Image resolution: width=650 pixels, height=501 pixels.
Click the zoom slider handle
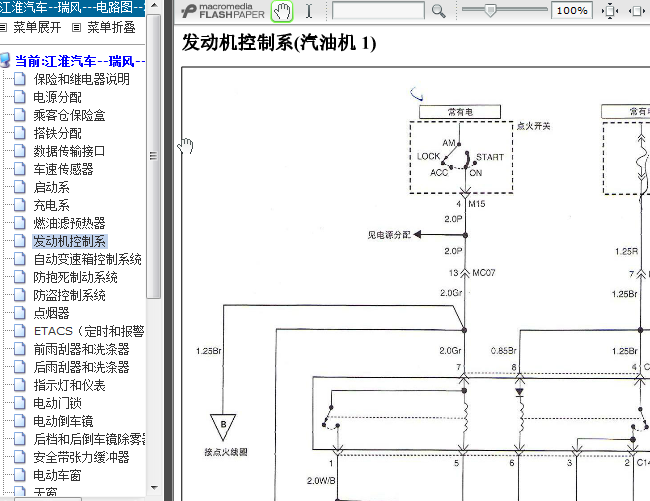(490, 11)
